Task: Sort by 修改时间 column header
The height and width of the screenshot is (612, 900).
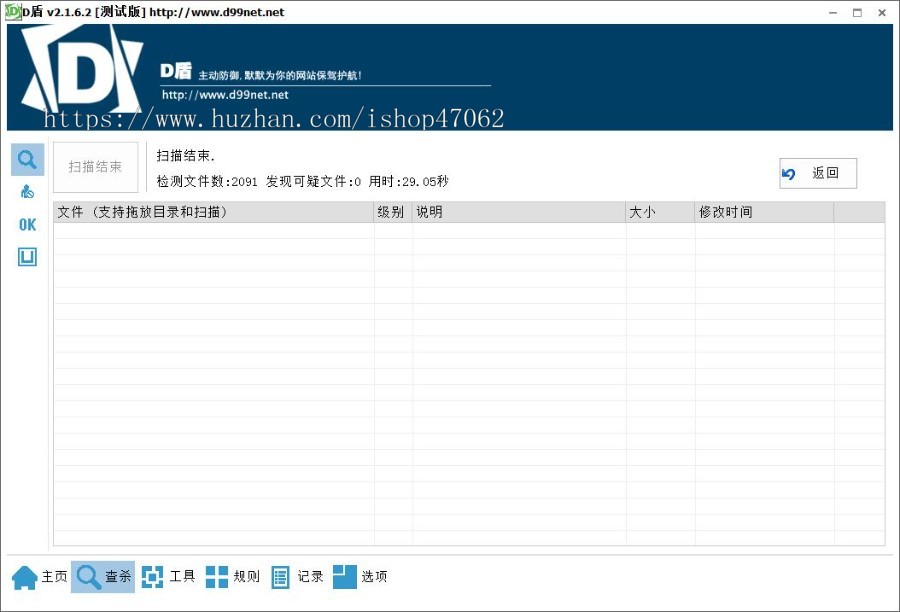Action: pos(764,212)
